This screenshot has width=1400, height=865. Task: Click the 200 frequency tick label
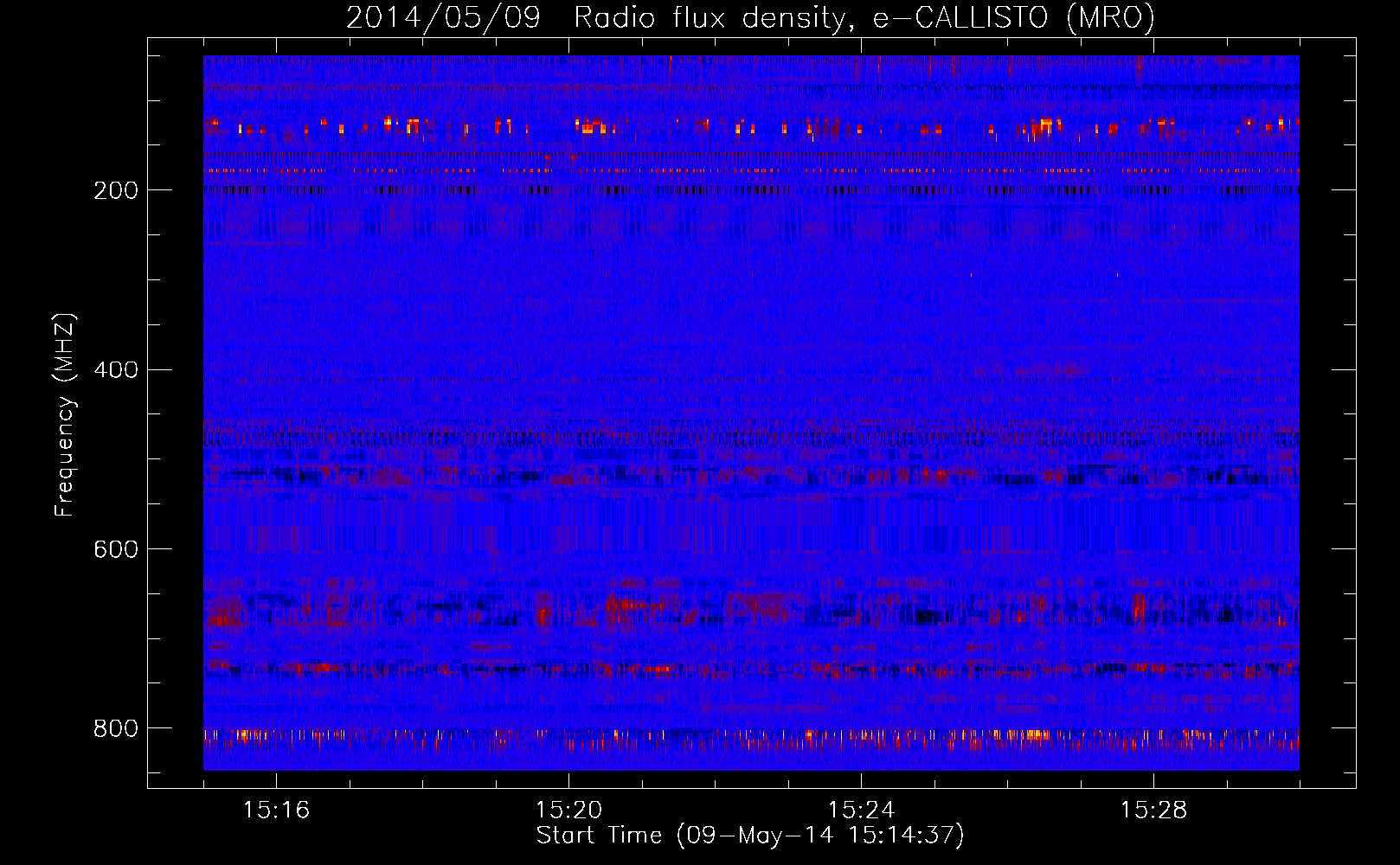115,191
